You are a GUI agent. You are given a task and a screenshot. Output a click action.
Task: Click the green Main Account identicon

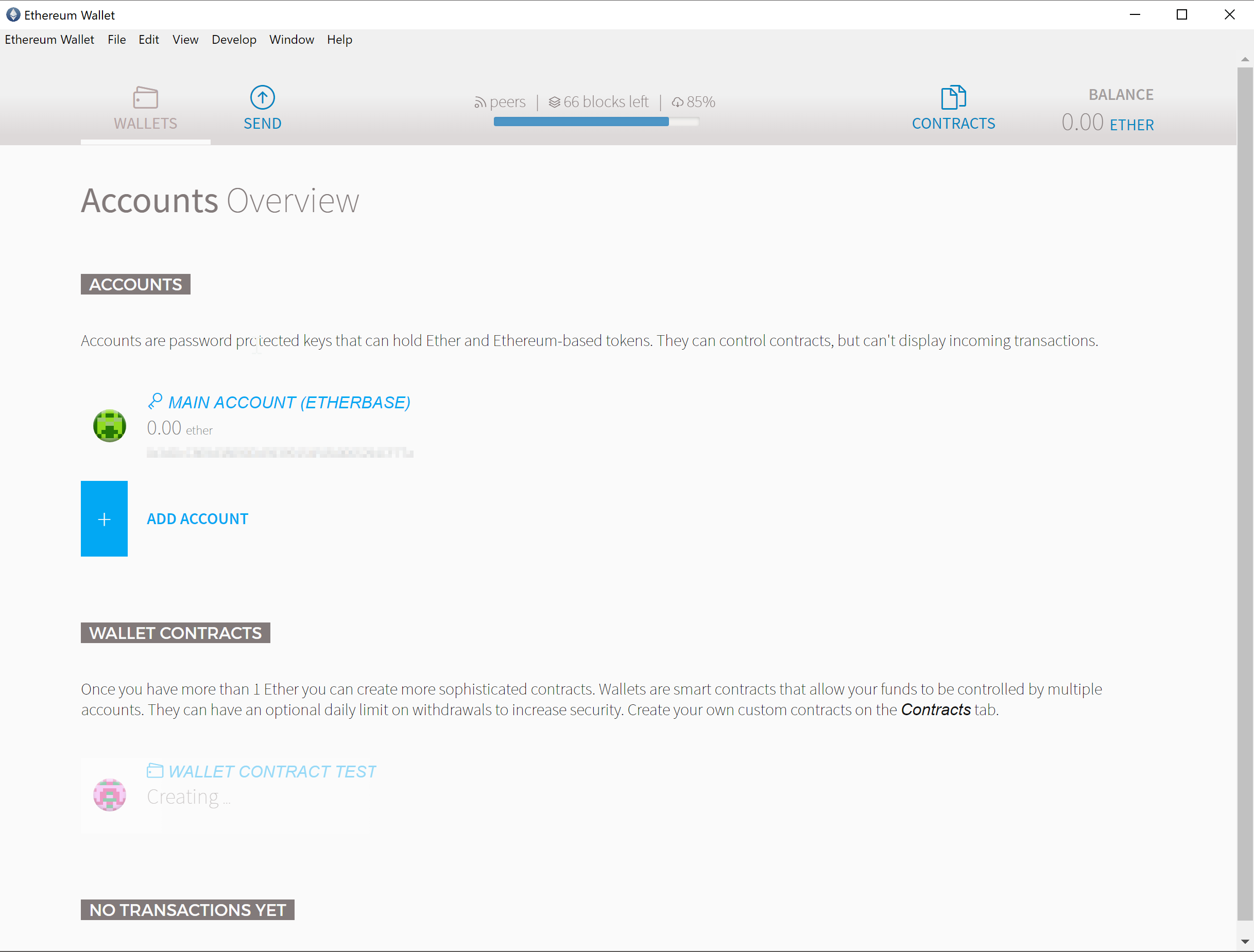(x=109, y=426)
